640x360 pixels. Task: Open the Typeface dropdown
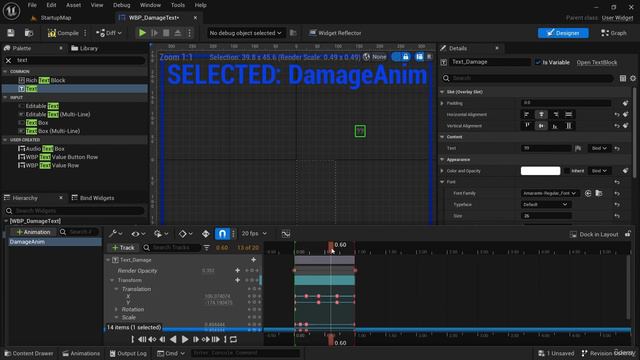coord(545,204)
